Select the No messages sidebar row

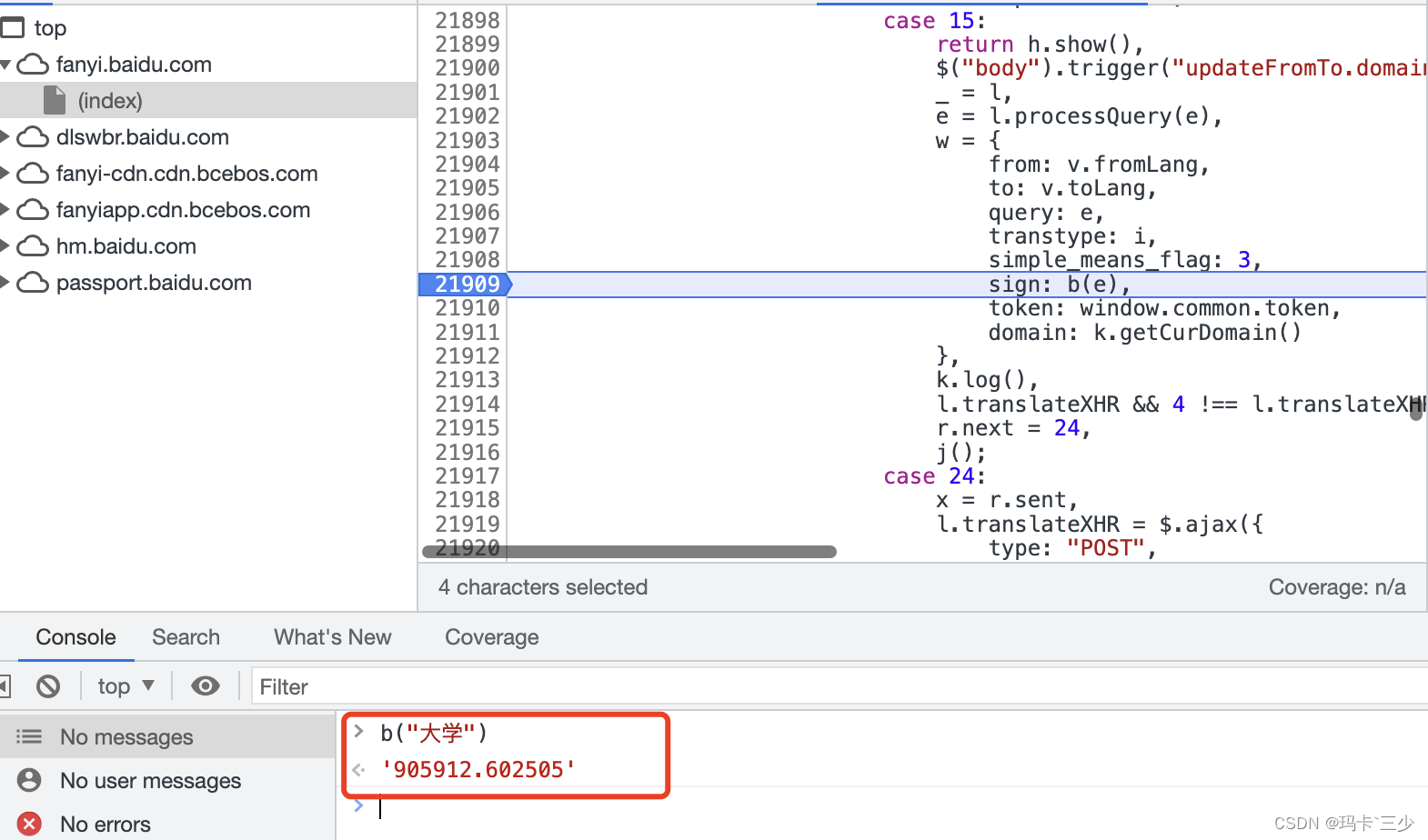tap(168, 736)
